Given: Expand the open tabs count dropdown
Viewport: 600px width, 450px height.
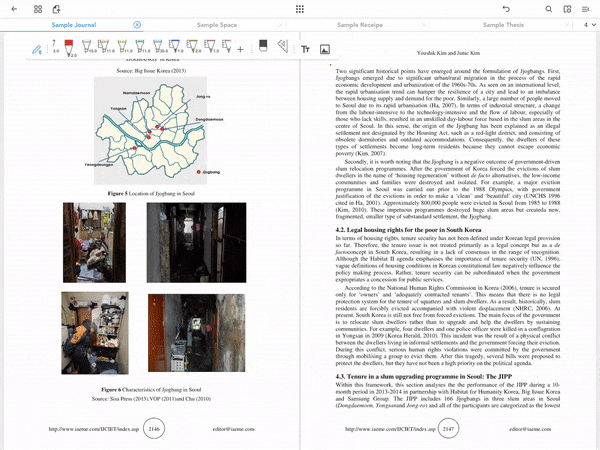Looking at the screenshot, I should pos(590,24).
